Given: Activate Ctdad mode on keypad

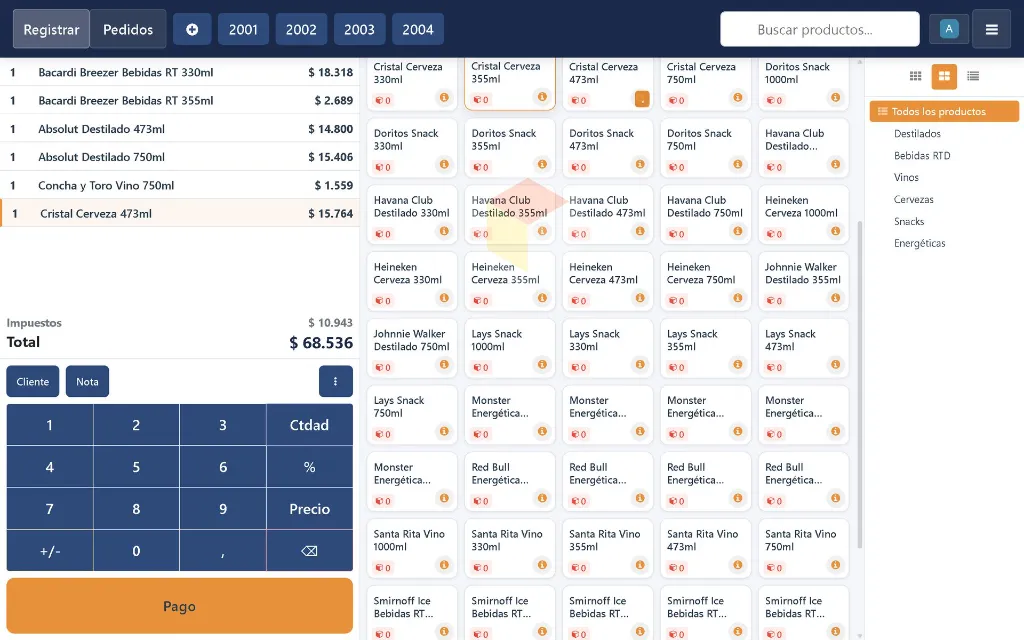Looking at the screenshot, I should click(x=310, y=425).
